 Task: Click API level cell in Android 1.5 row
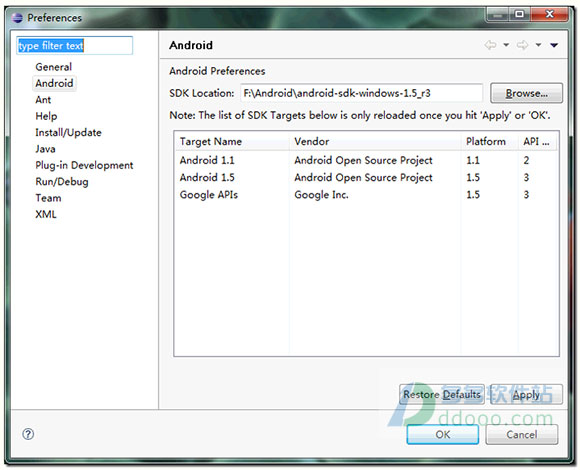click(x=526, y=177)
